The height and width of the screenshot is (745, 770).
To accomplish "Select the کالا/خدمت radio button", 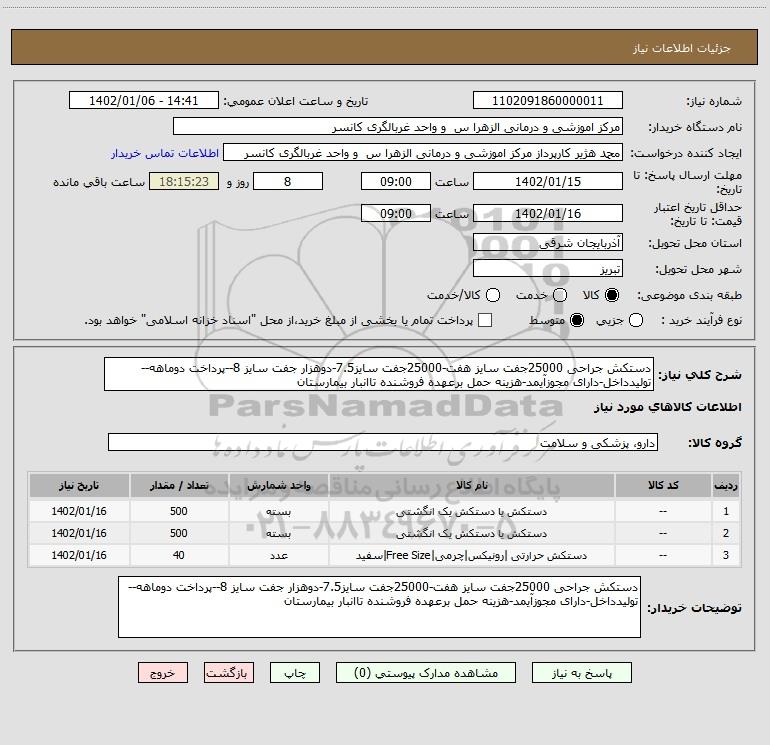I will pyautogui.click(x=493, y=295).
